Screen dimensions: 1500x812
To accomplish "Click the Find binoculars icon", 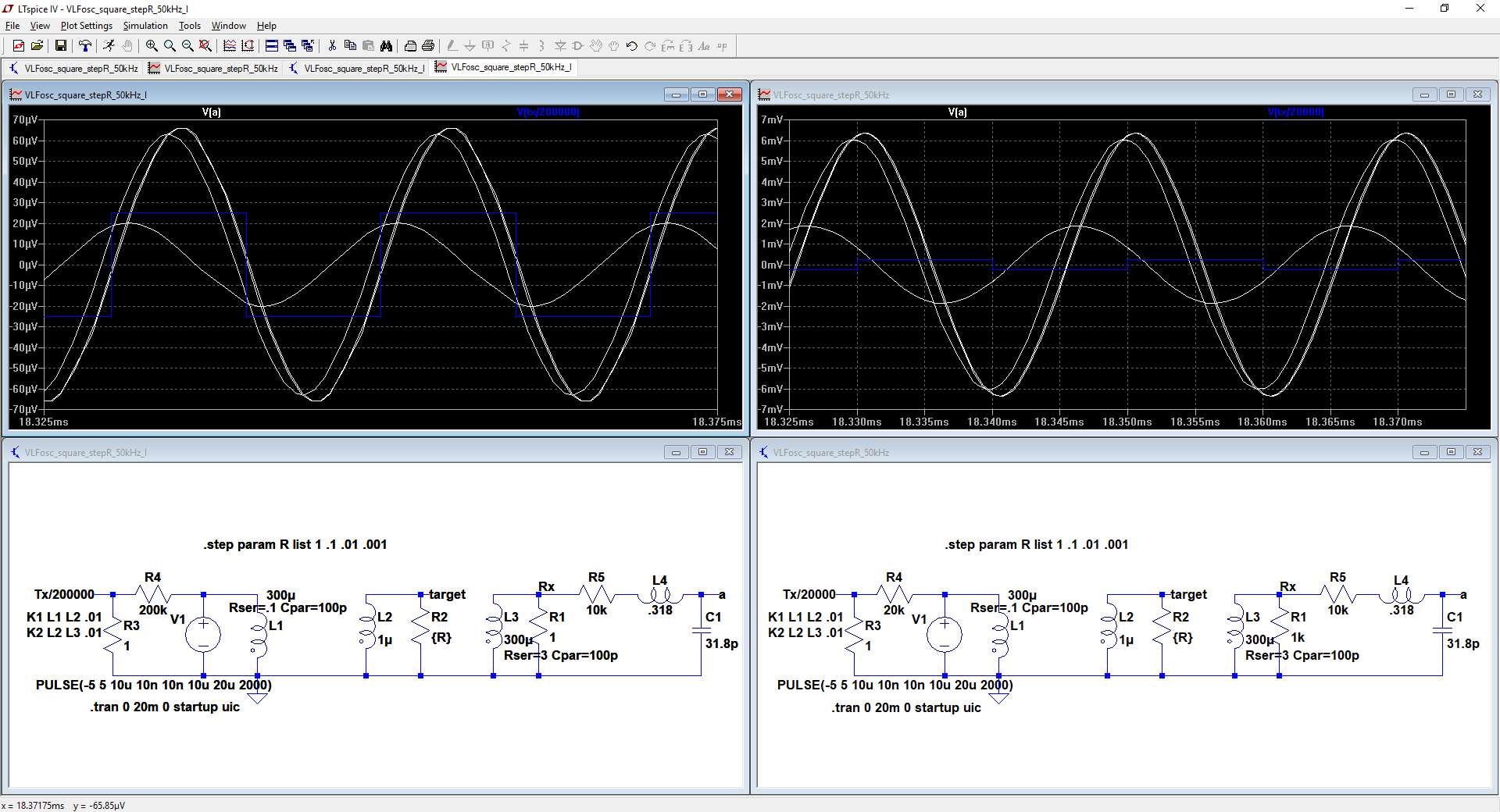I will [386, 46].
